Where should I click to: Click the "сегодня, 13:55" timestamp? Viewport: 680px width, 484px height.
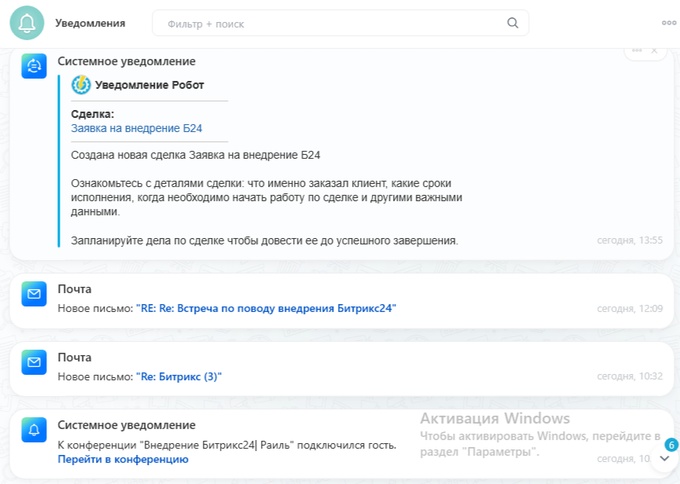click(630, 240)
